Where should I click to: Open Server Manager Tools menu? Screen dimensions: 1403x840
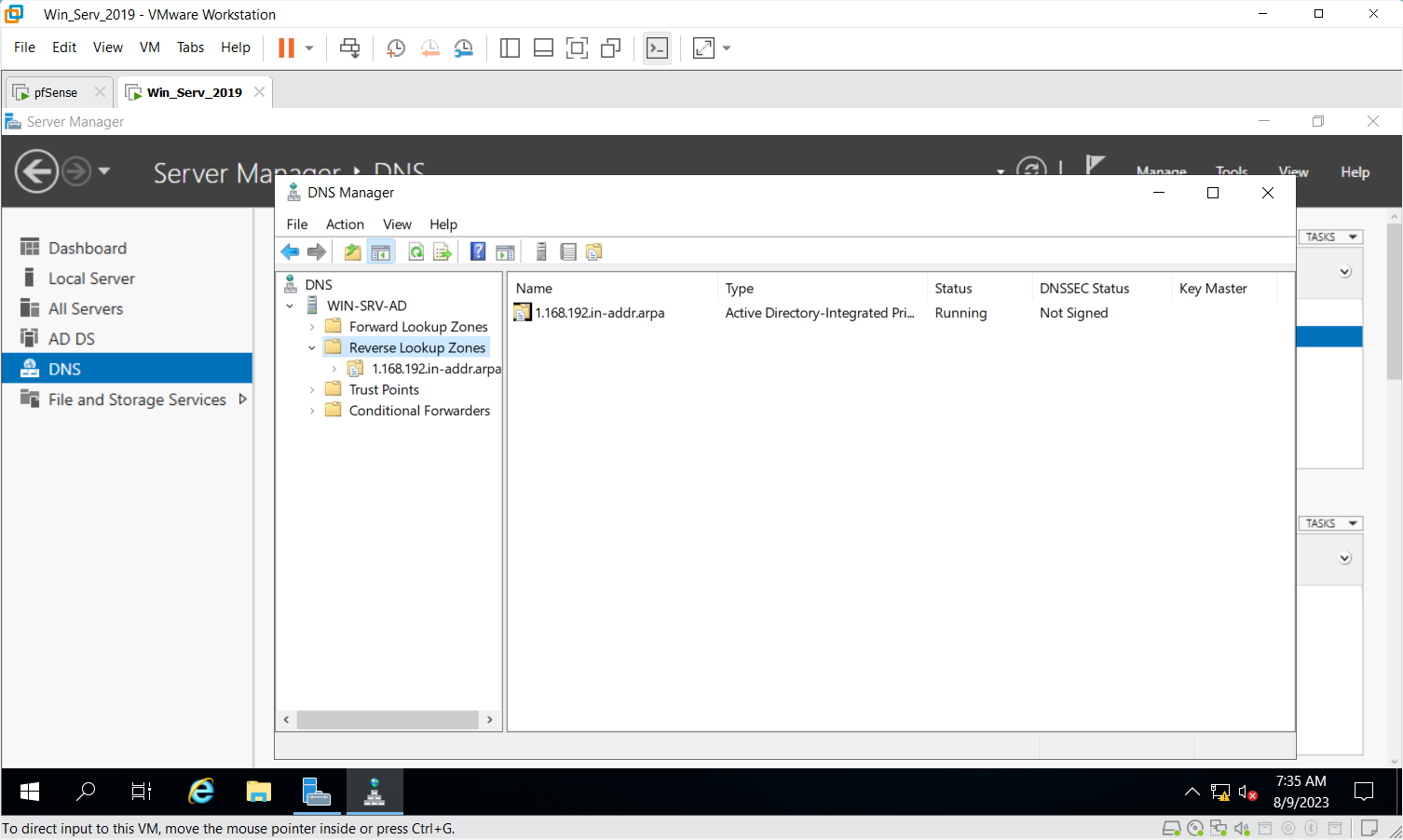1232,171
